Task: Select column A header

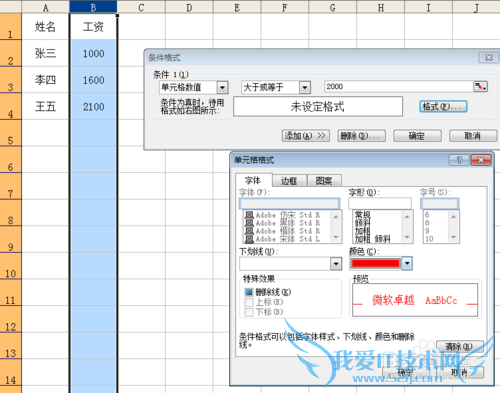Action: [46, 7]
